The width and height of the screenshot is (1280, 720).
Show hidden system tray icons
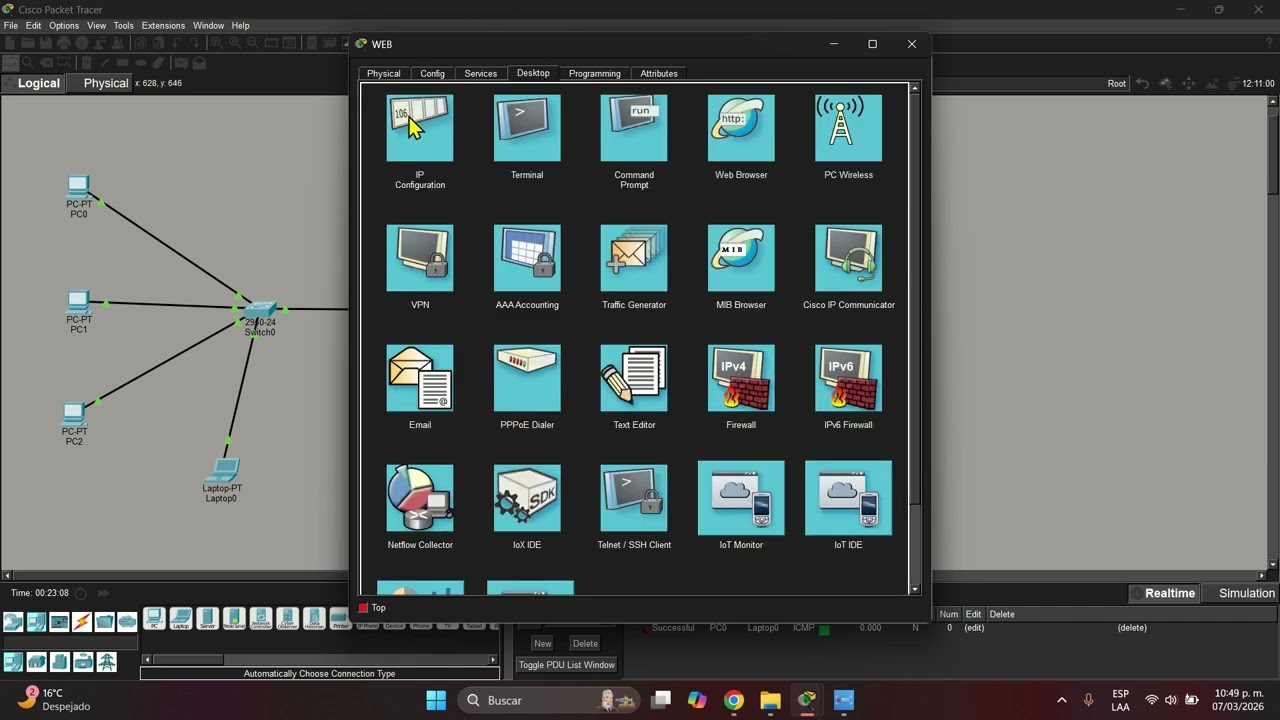point(1061,700)
